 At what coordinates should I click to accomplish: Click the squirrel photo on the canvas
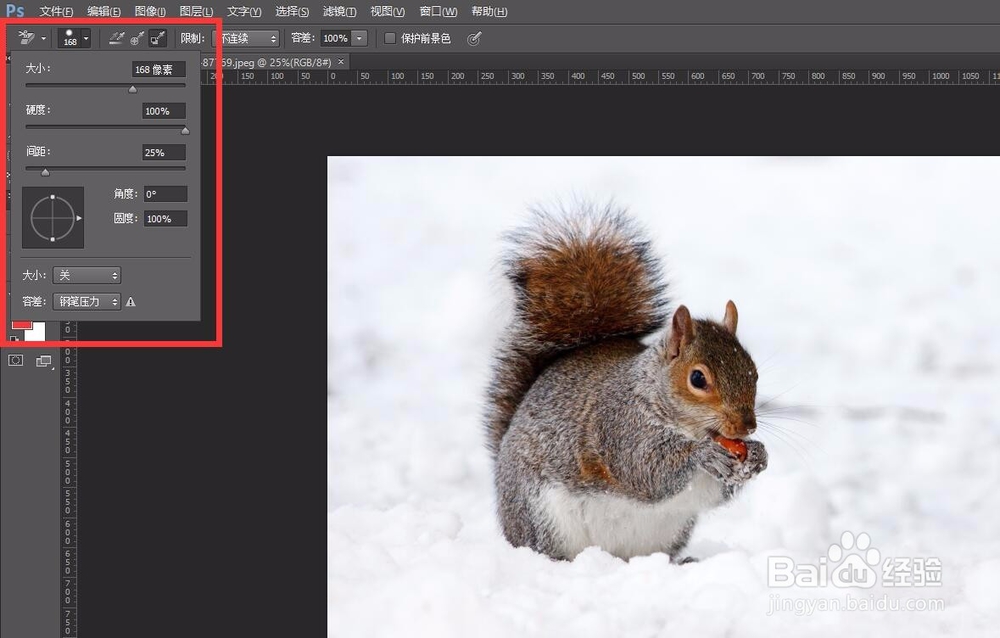click(x=663, y=397)
